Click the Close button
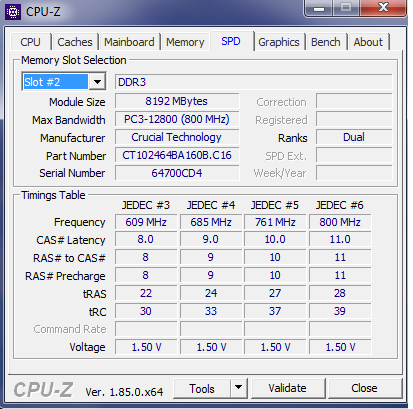The width and height of the screenshot is (413, 409). [x=364, y=388]
